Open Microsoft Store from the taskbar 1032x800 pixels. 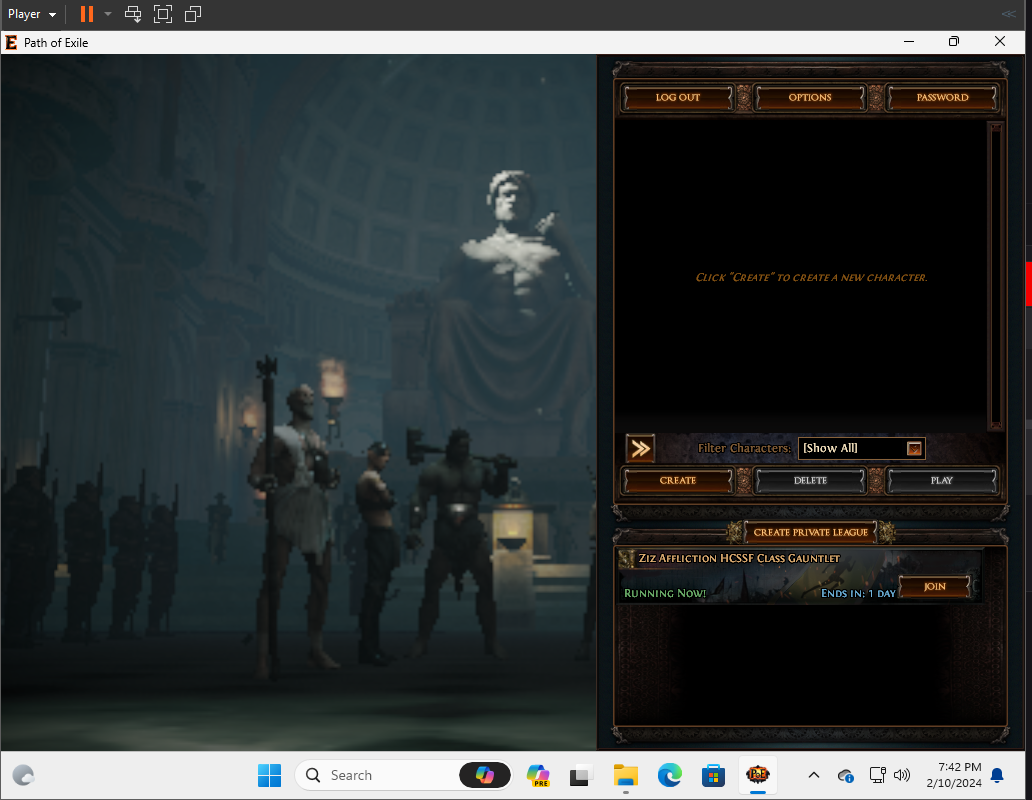713,775
